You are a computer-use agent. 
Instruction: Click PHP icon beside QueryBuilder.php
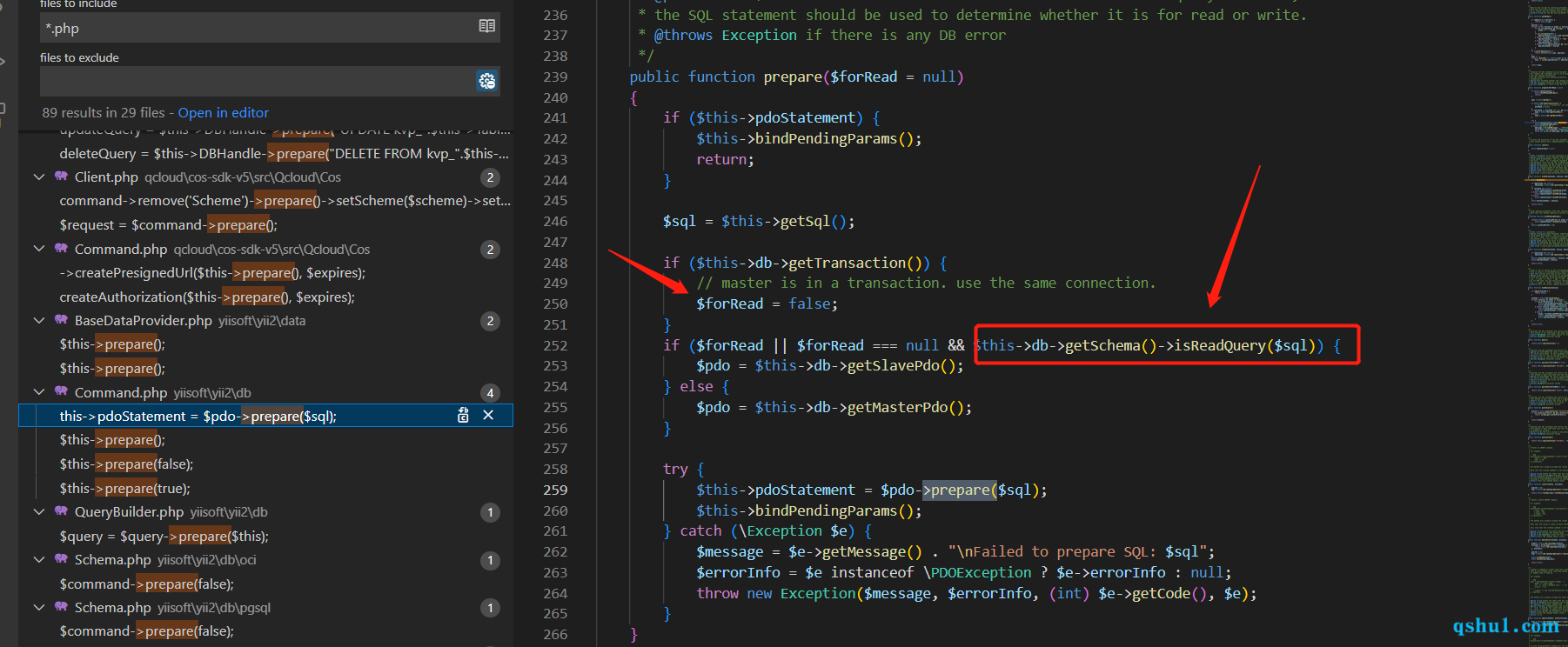61,511
